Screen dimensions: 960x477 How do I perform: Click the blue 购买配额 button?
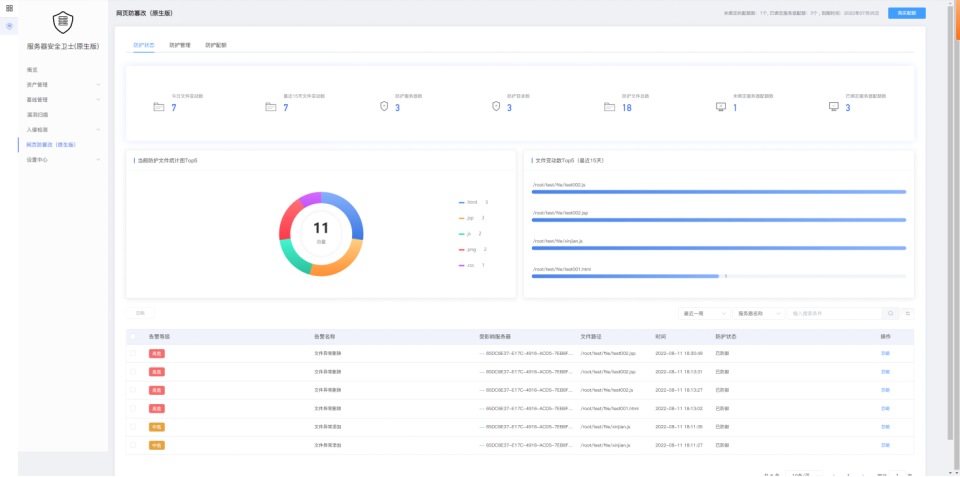point(907,13)
